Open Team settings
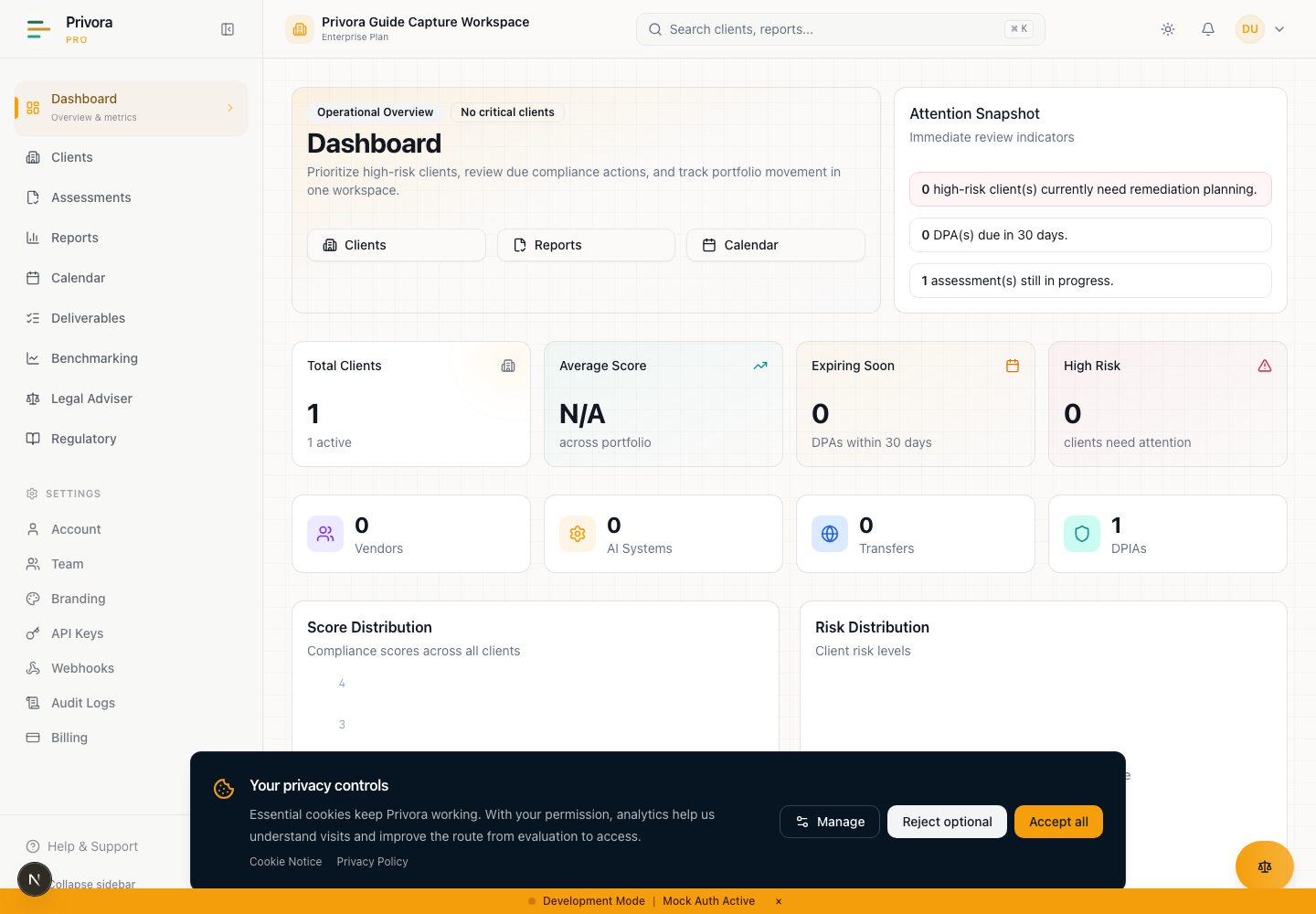 [132, 564]
